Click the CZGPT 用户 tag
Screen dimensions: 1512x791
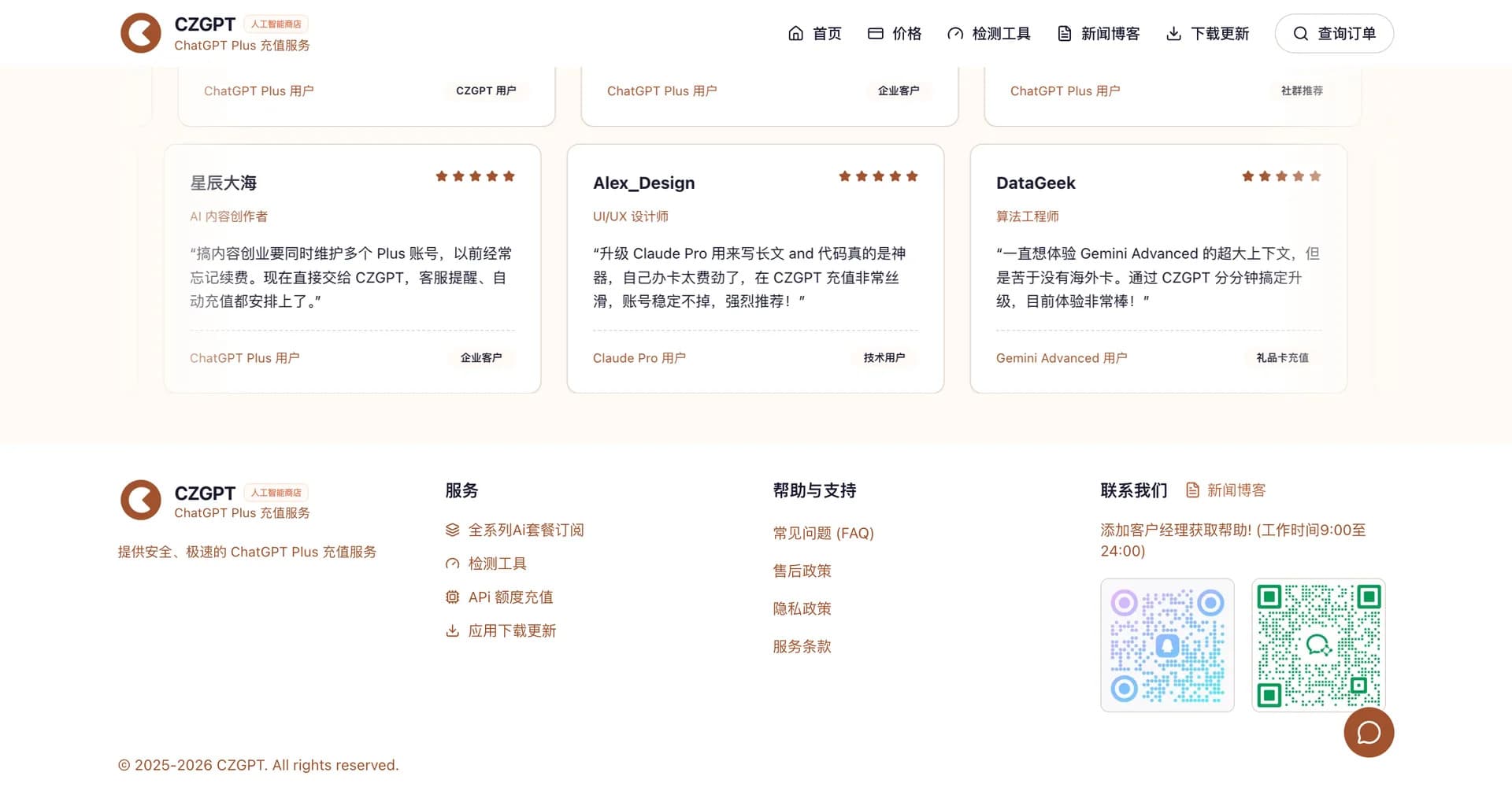486,91
